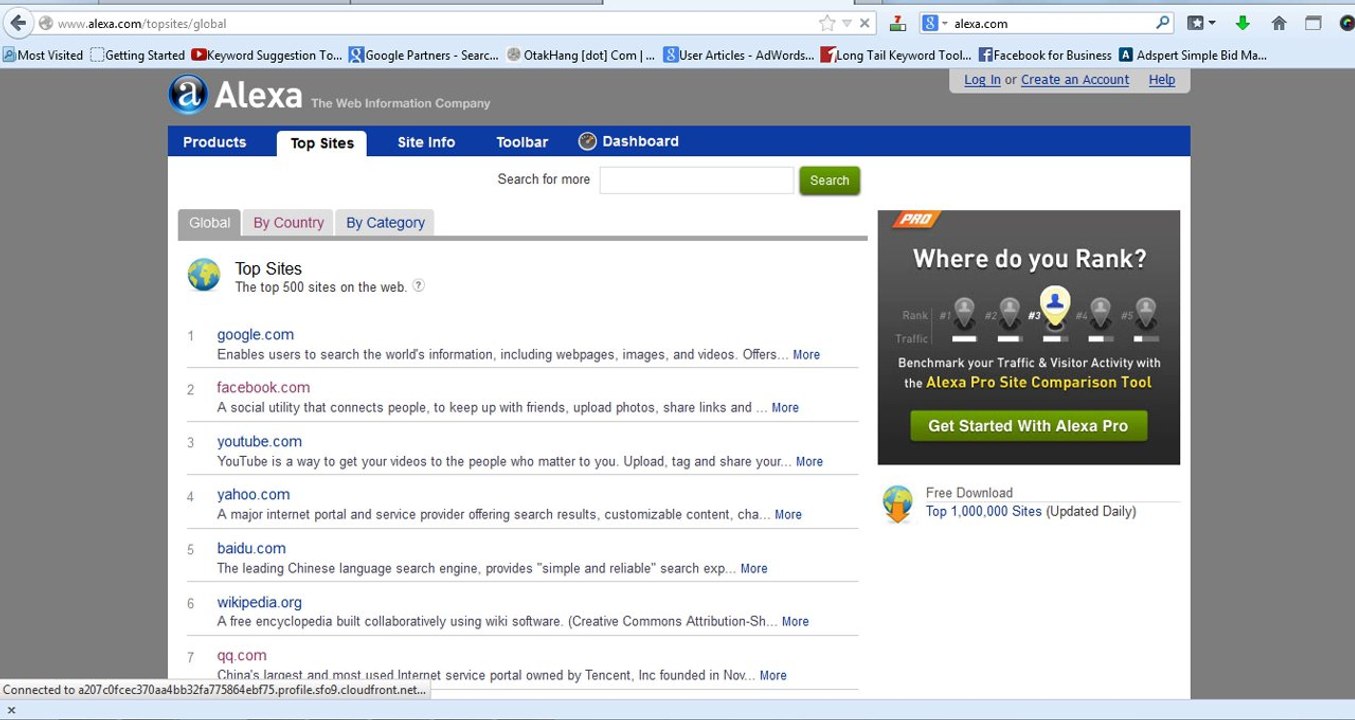Open the Getting Started bookmark
Screen dimensions: 1355x720
point(138,55)
